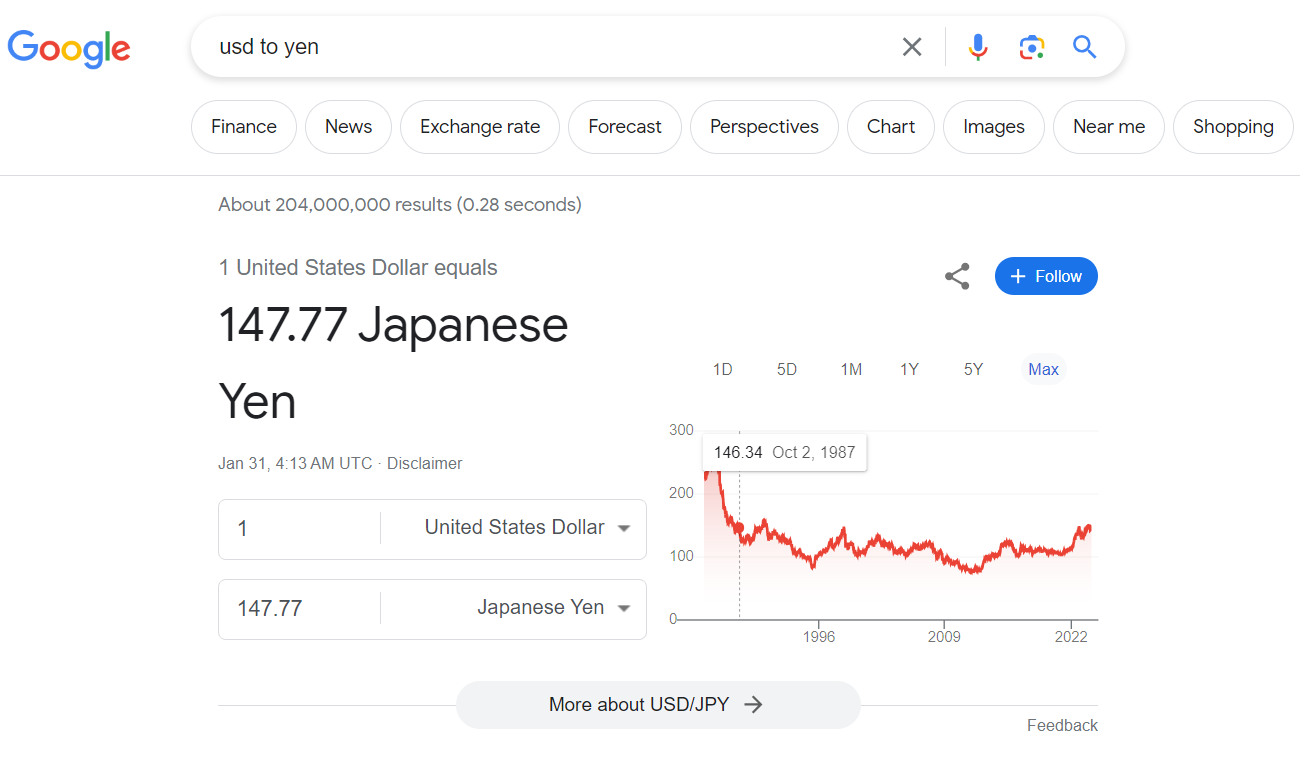Image resolution: width=1300 pixels, height=762 pixels.
Task: Switch chart range to 5D
Action: pyautogui.click(x=787, y=370)
